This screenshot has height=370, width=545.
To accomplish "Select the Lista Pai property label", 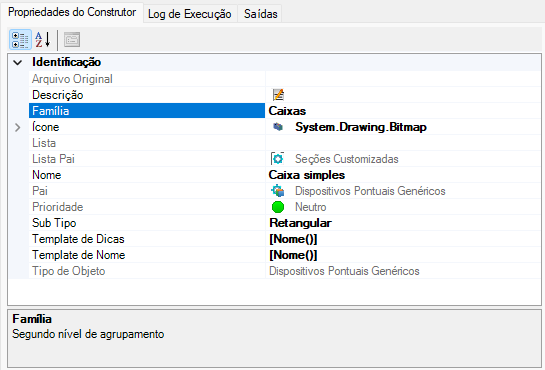I will [x=53, y=159].
